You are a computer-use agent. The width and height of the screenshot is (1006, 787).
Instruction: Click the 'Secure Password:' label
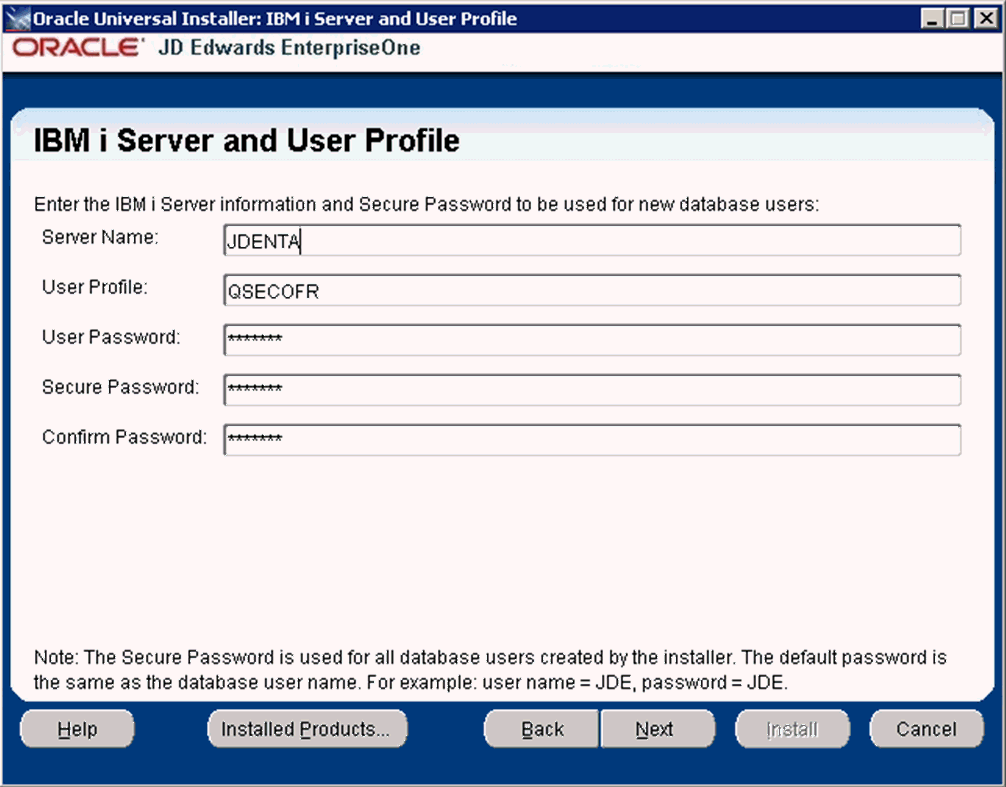[x=121, y=387]
